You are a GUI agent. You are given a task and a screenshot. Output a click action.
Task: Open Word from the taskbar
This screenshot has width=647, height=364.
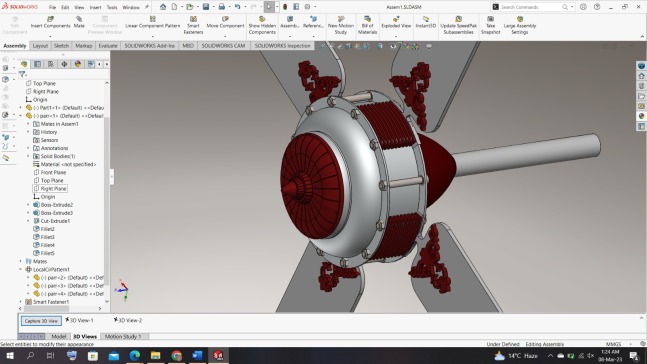pos(197,355)
